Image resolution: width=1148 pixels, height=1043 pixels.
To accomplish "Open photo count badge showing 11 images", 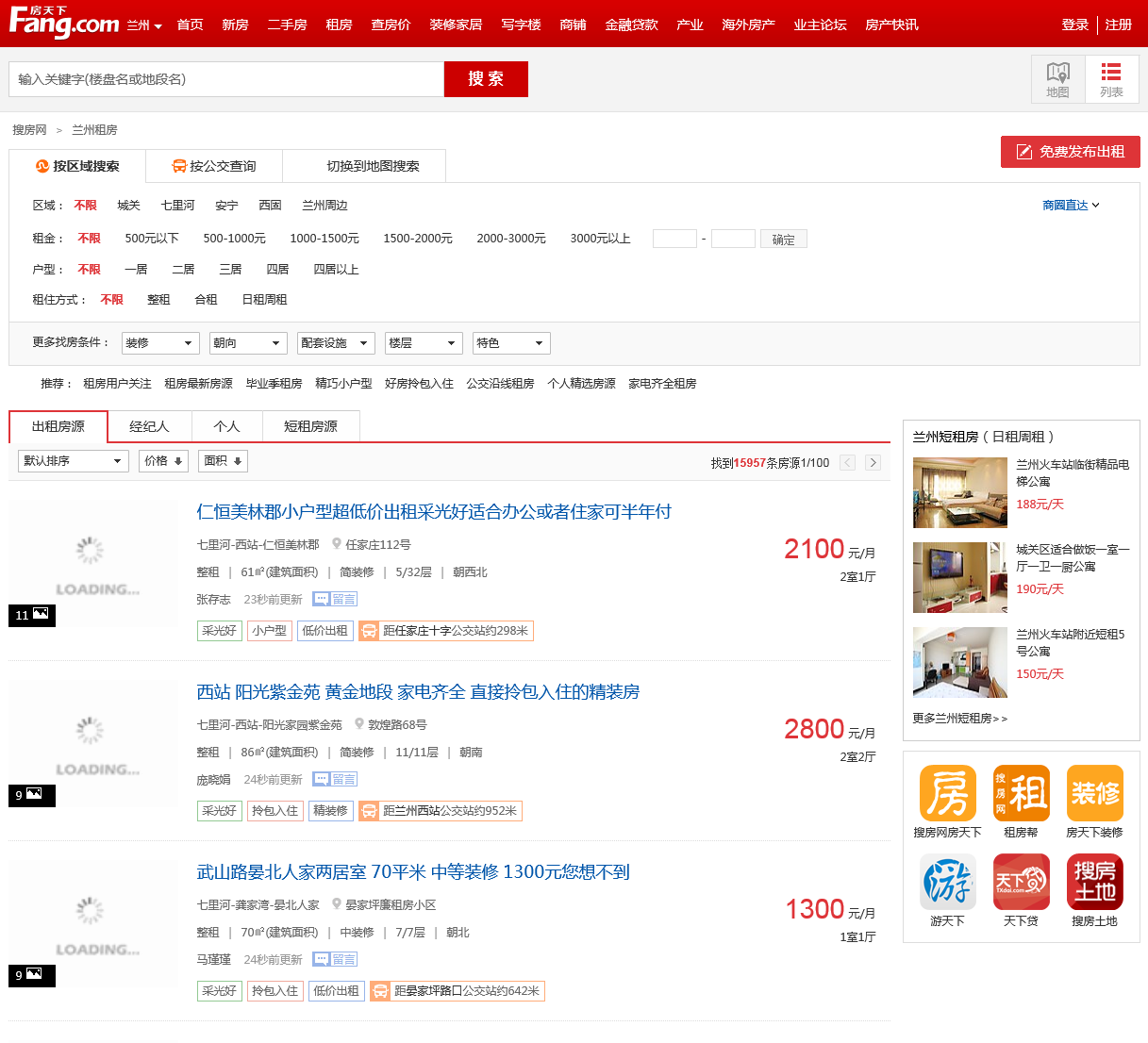I will click(x=32, y=615).
